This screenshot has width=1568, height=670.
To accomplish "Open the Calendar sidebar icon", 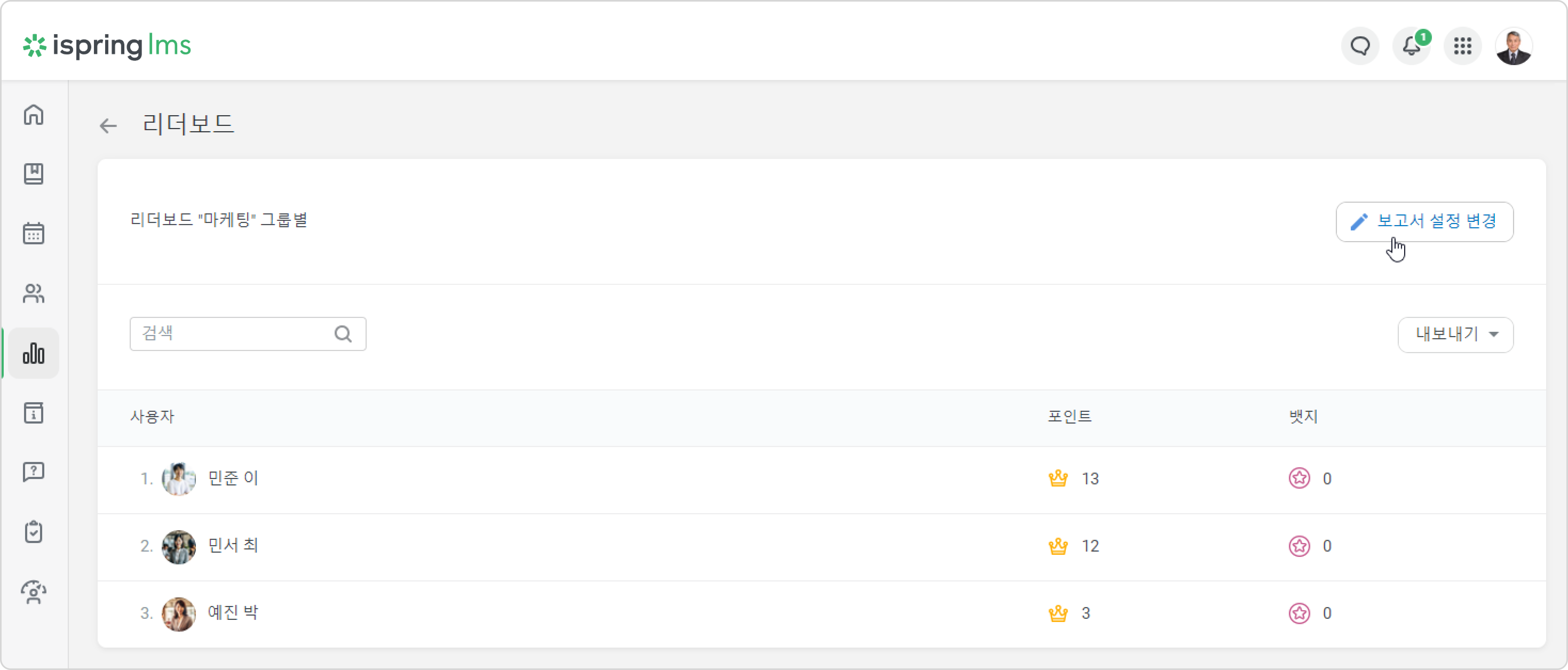I will (33, 234).
